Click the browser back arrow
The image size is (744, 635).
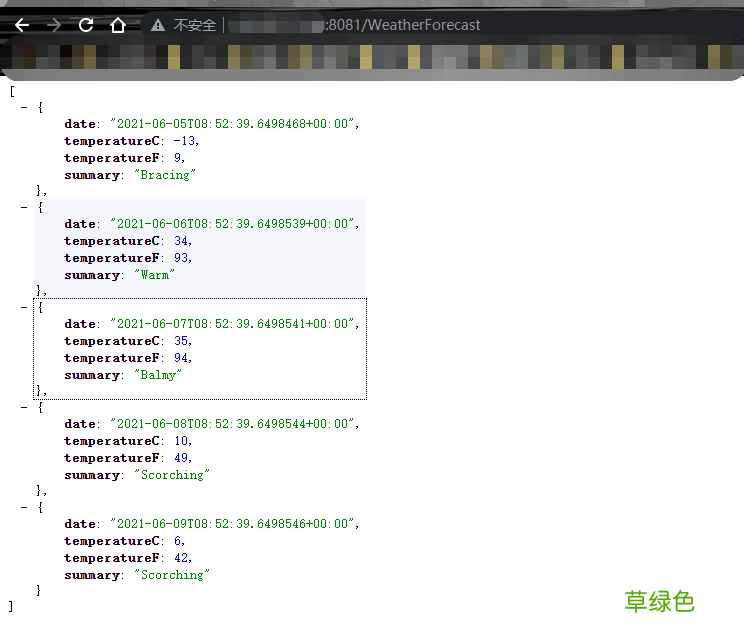click(x=22, y=25)
